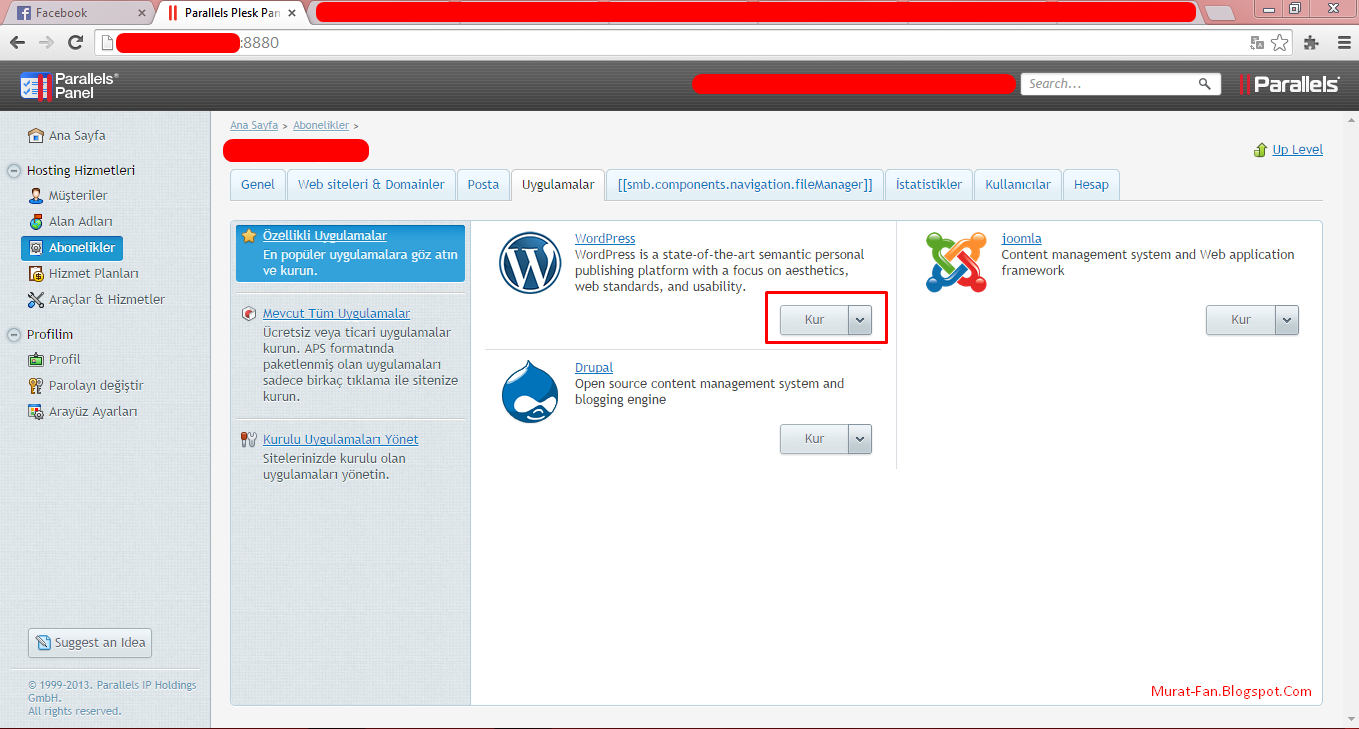This screenshot has width=1359, height=729.
Task: Open the Chrome menu icon
Action: coord(1343,42)
